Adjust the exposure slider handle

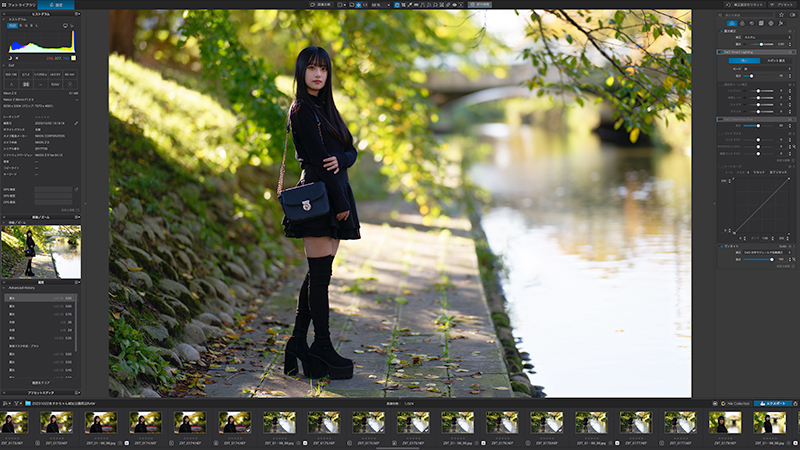[x=761, y=44]
